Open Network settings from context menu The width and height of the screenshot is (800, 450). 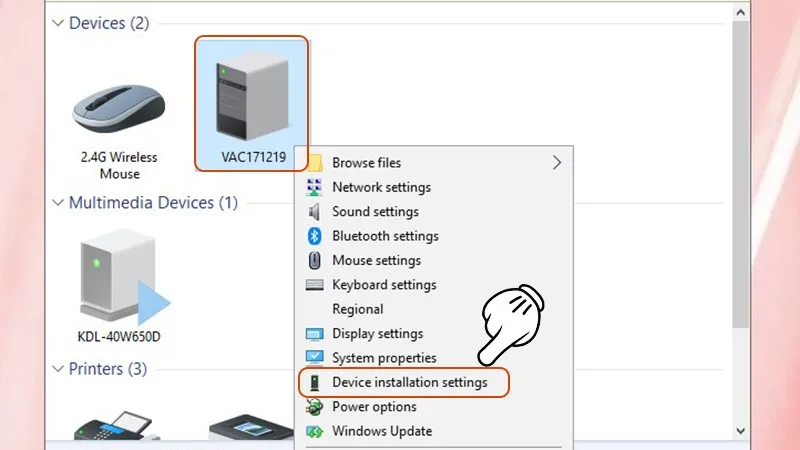381,187
